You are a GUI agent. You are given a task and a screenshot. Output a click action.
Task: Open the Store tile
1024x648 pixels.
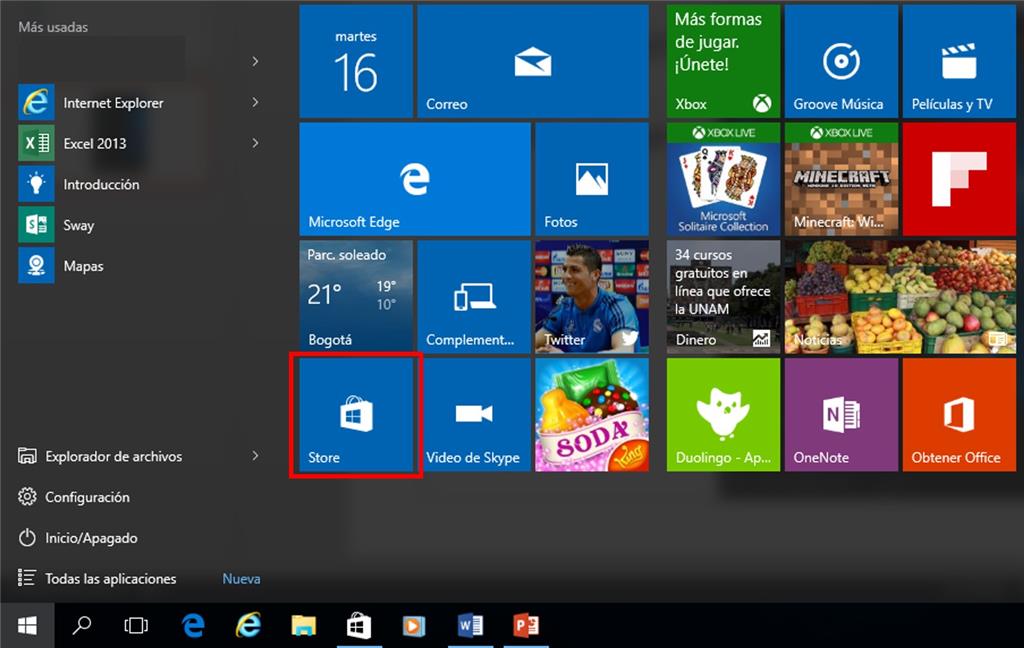click(x=356, y=415)
